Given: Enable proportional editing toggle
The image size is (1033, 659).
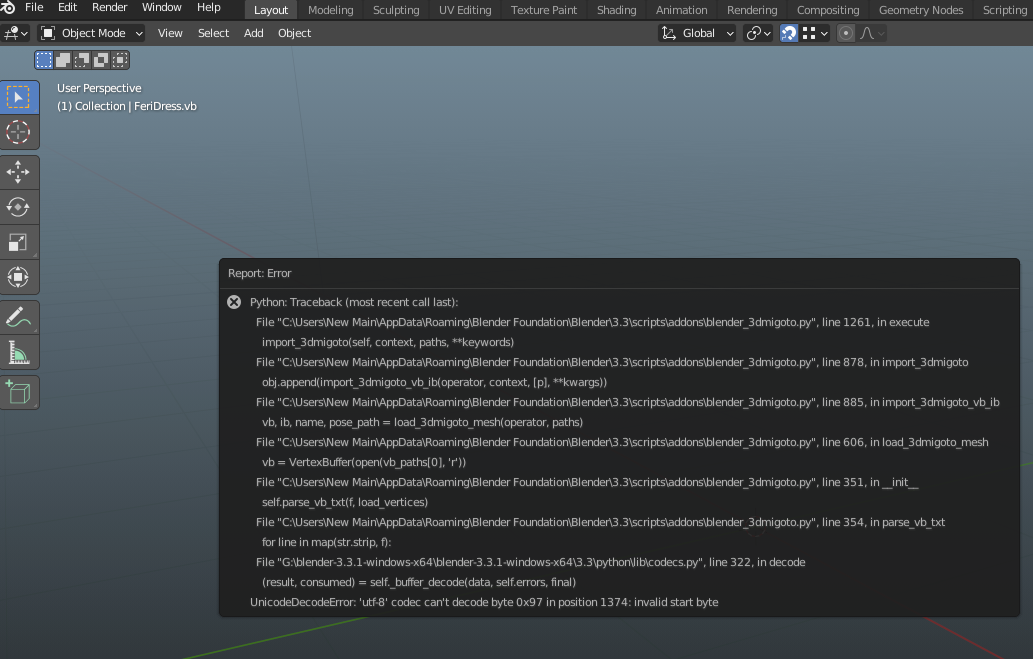Looking at the screenshot, I should tap(846, 33).
